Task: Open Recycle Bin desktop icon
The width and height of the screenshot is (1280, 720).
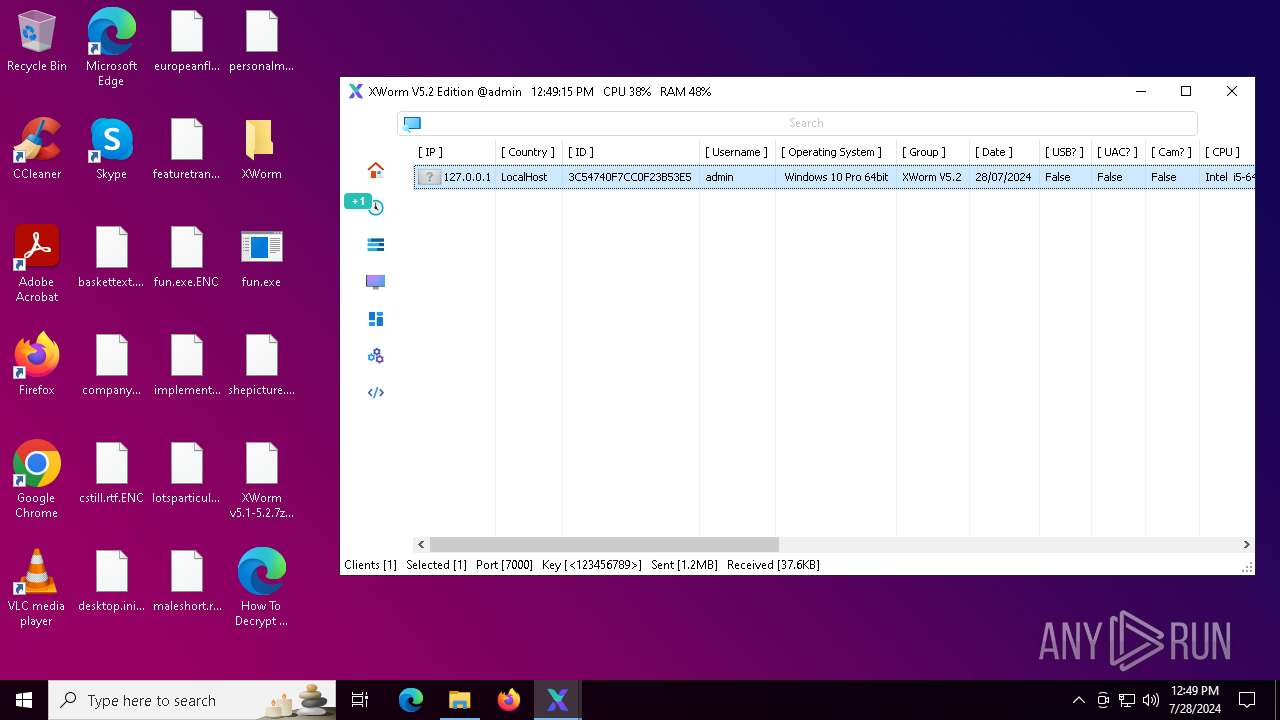Action: pos(37,42)
